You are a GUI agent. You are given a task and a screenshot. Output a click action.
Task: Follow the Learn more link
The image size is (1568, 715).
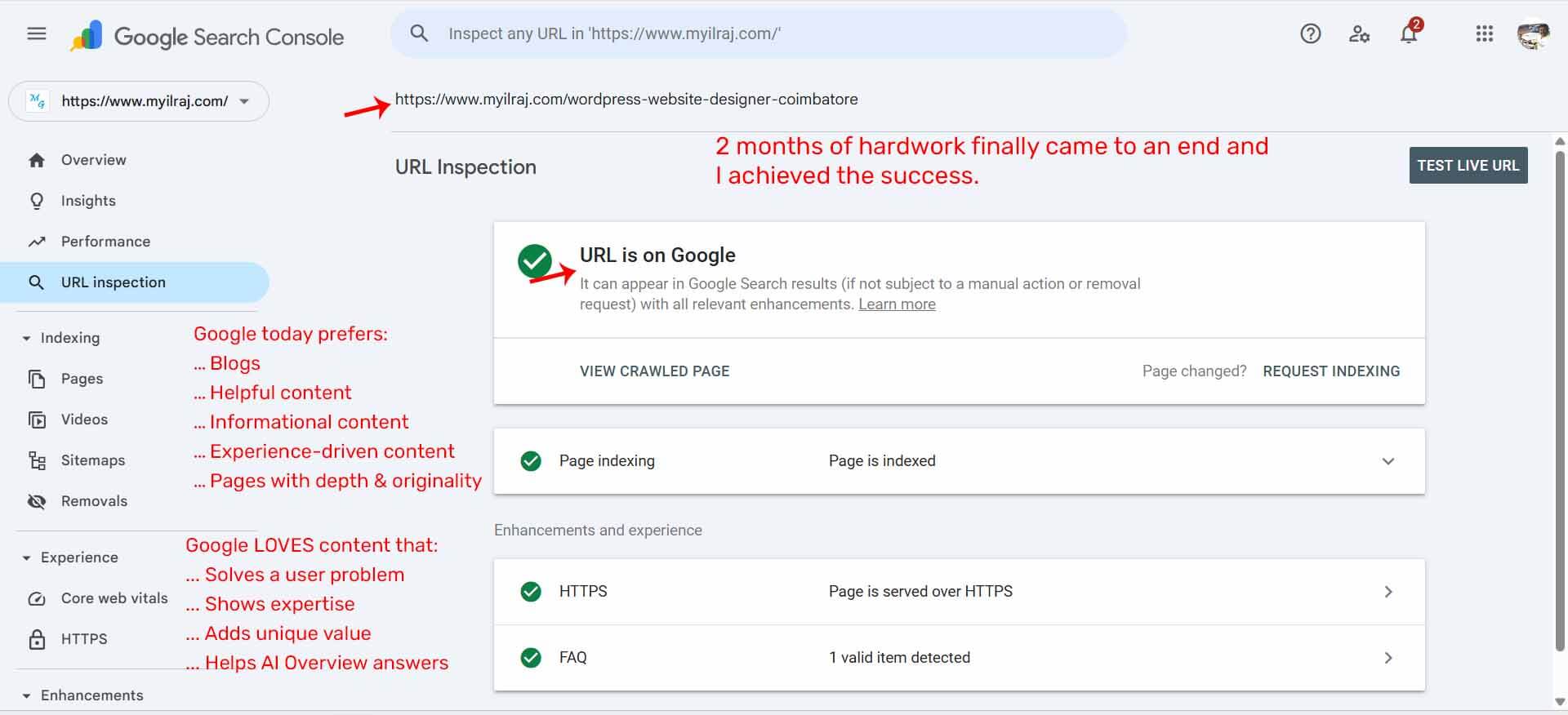coord(897,304)
